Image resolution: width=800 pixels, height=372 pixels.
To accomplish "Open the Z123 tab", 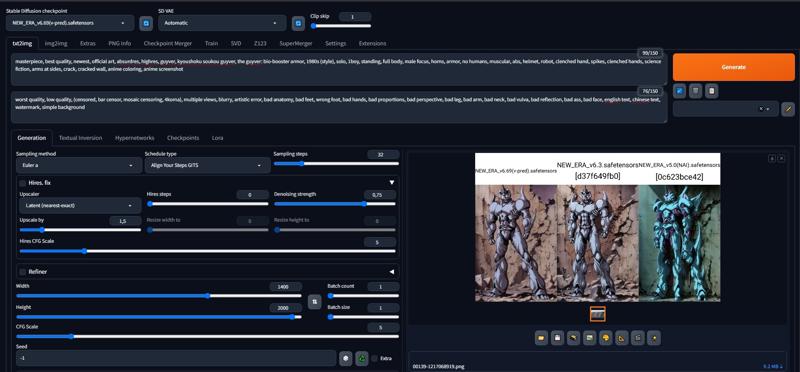I will coord(260,43).
